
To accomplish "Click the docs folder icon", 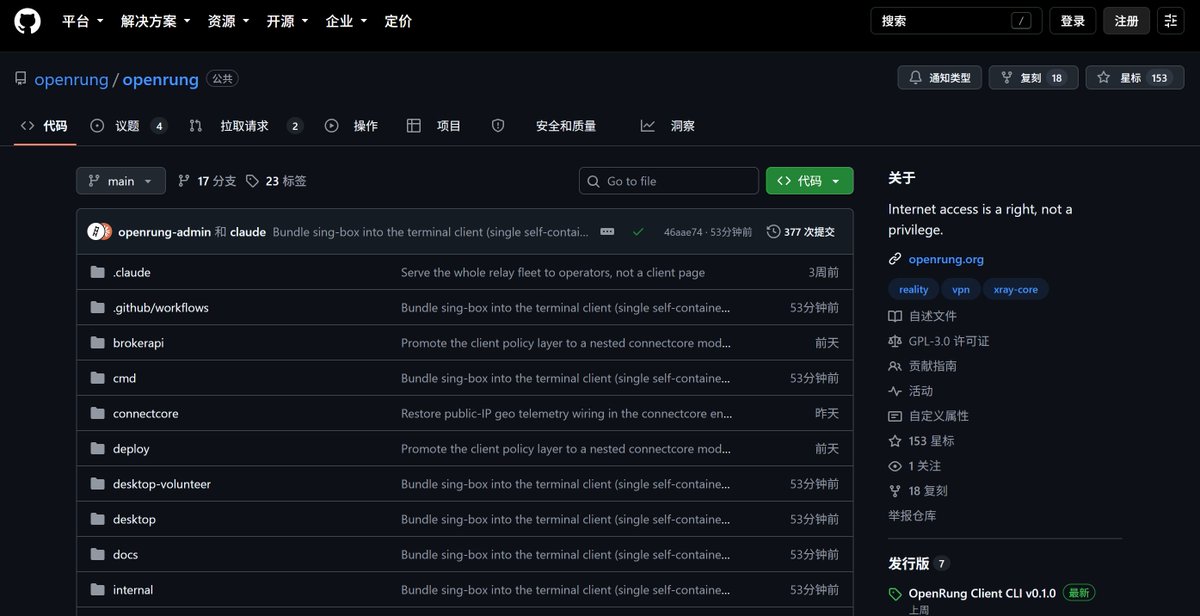I will point(97,554).
